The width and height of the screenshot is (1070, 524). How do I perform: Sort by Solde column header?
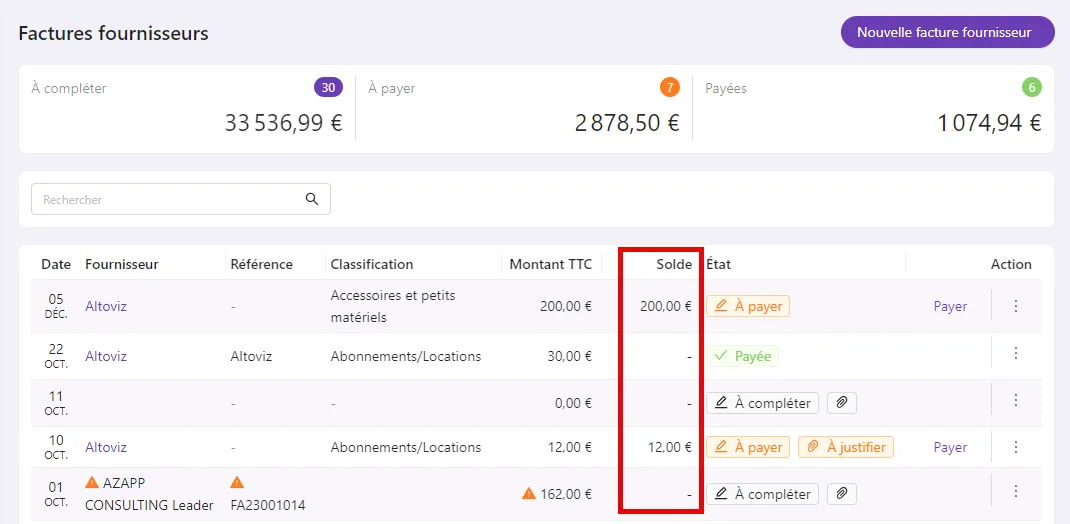tap(674, 264)
